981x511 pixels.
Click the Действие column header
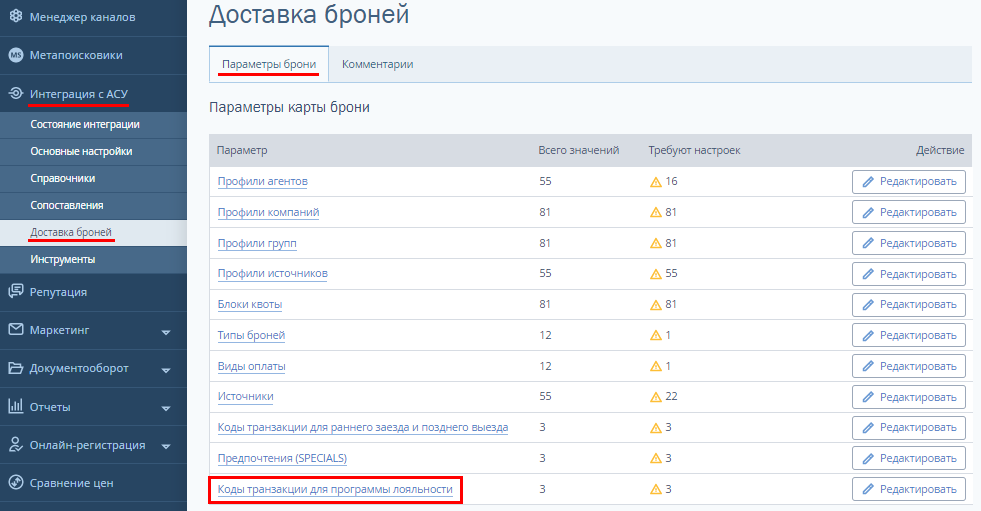[x=940, y=150]
